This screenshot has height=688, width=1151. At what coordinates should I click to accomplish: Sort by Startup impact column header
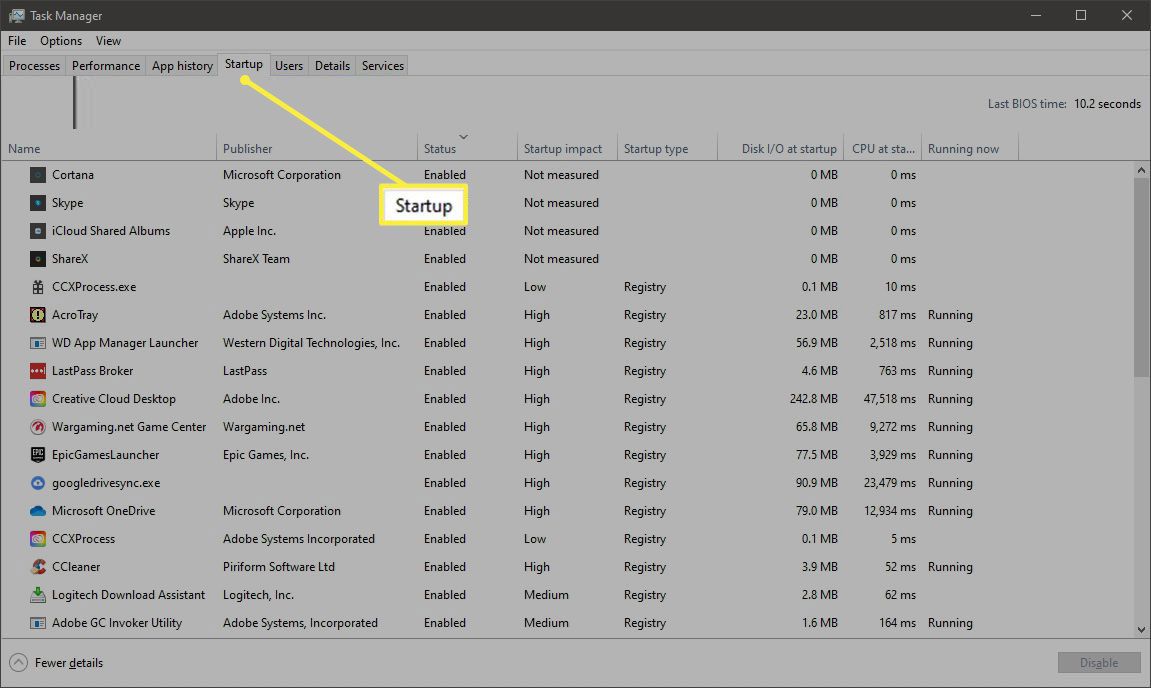click(567, 148)
